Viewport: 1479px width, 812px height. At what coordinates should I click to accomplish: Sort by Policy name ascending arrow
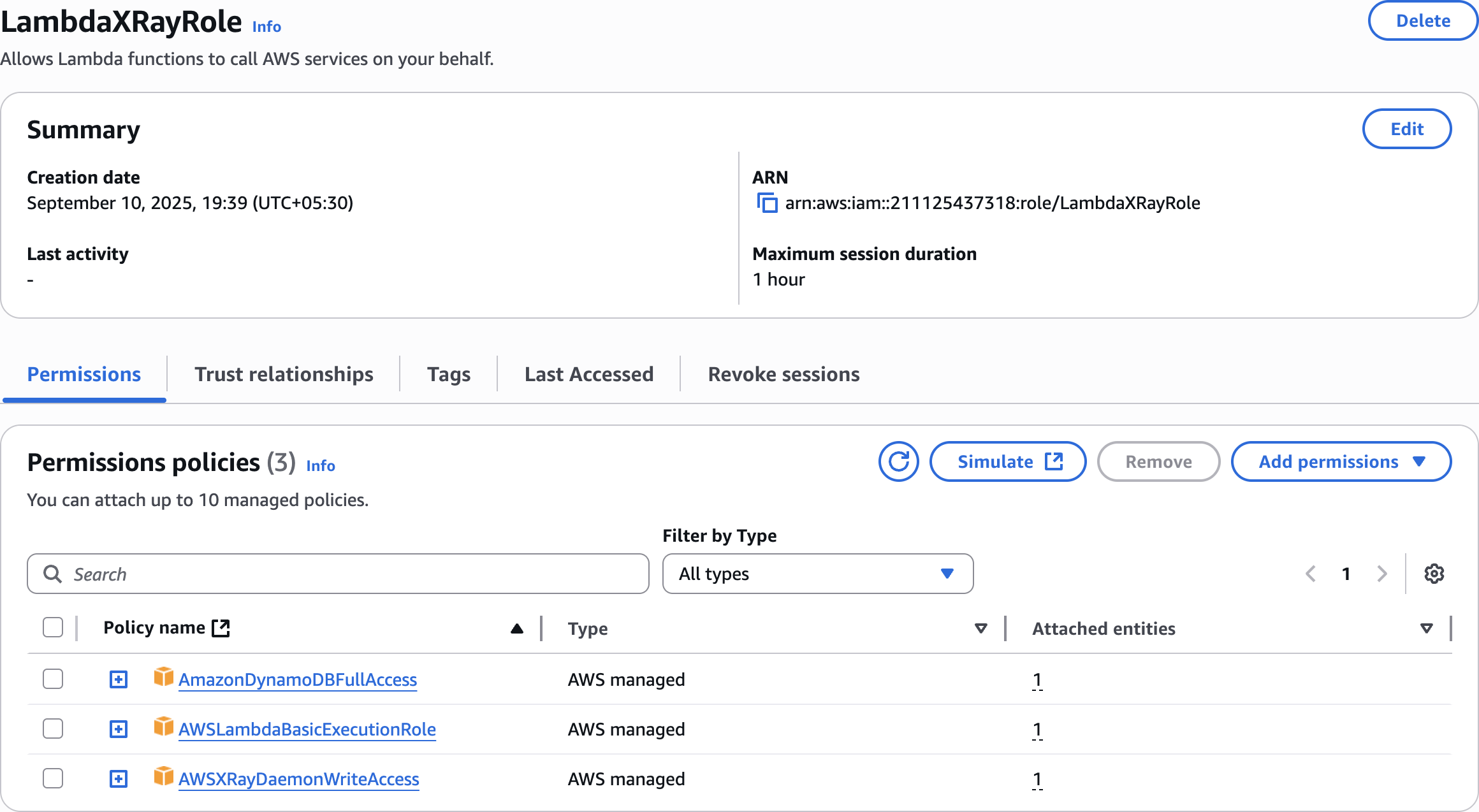pyautogui.click(x=517, y=628)
